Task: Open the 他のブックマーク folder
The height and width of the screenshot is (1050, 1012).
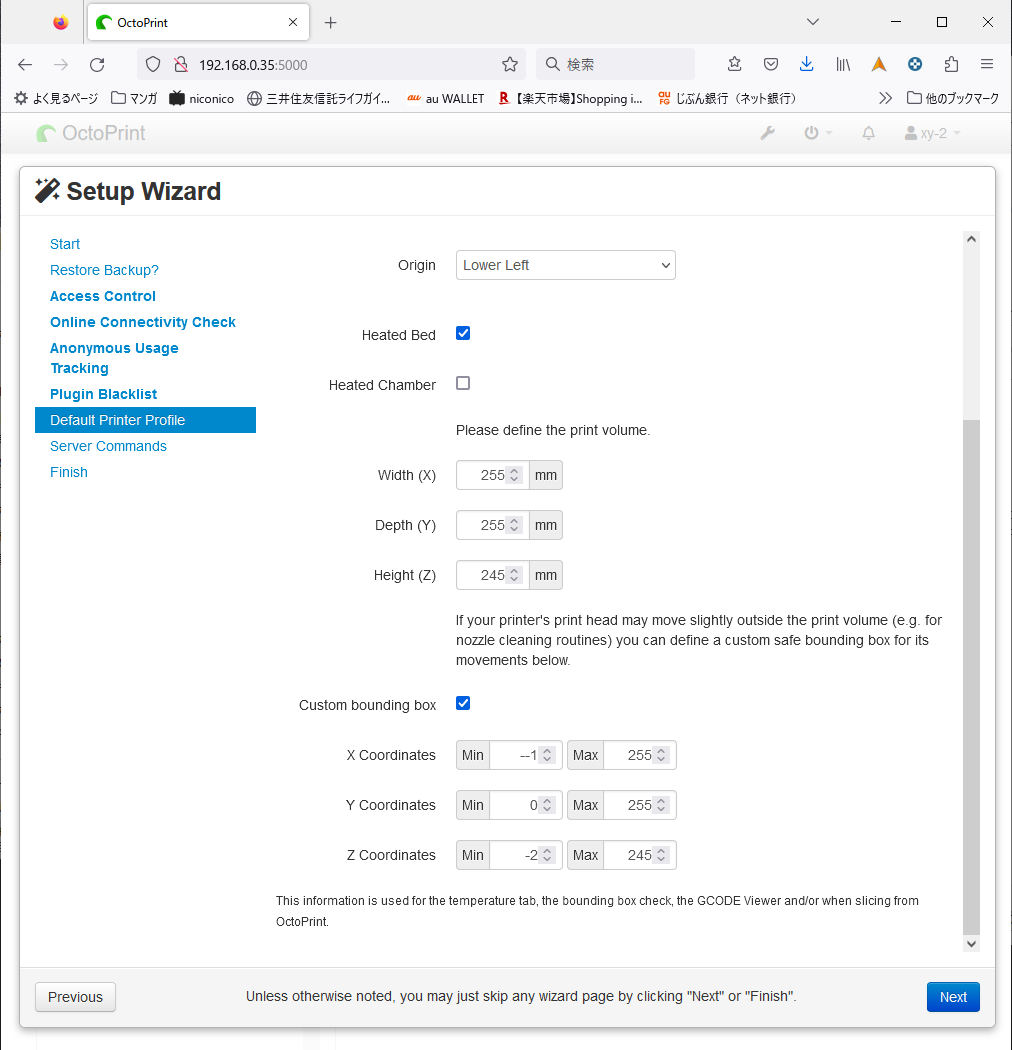Action: coord(953,98)
